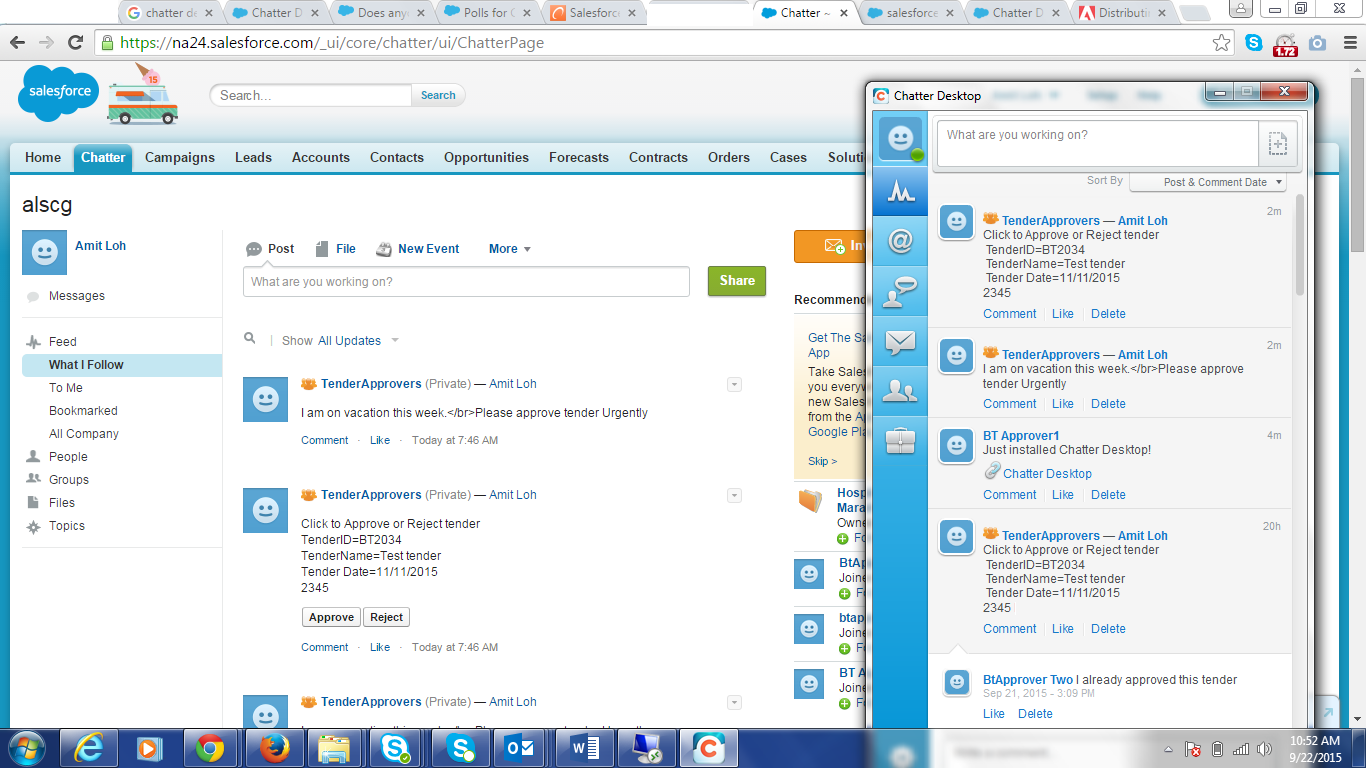Attach a file using Chatter Desktop's plus-page icon
Viewport: 1366px width, 768px height.
tap(1278, 143)
